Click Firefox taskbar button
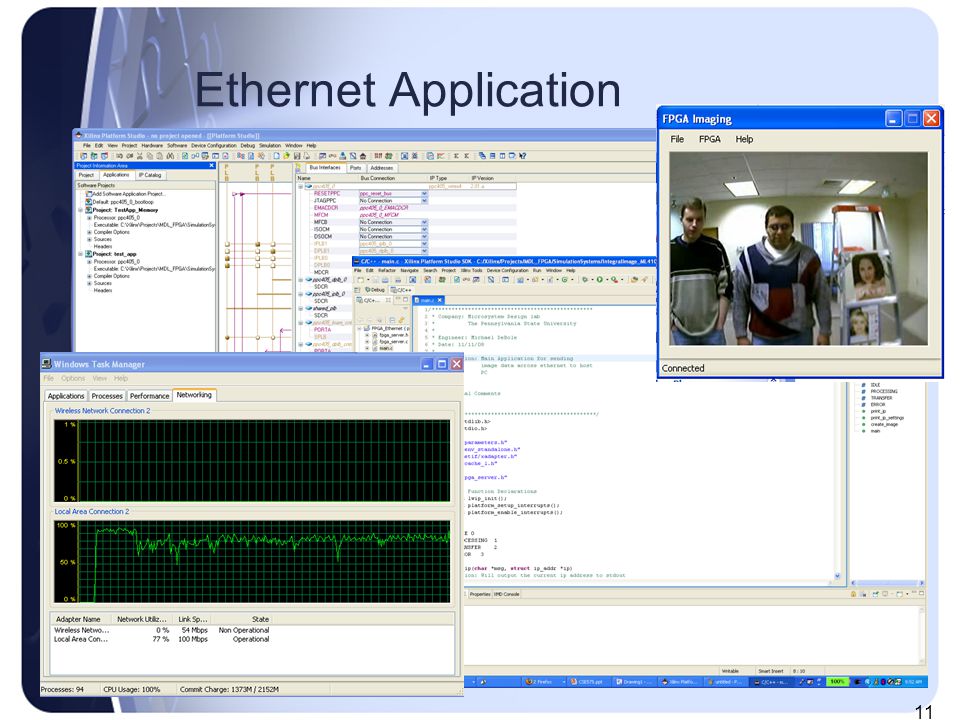This screenshot has width=960, height=720. (x=543, y=681)
